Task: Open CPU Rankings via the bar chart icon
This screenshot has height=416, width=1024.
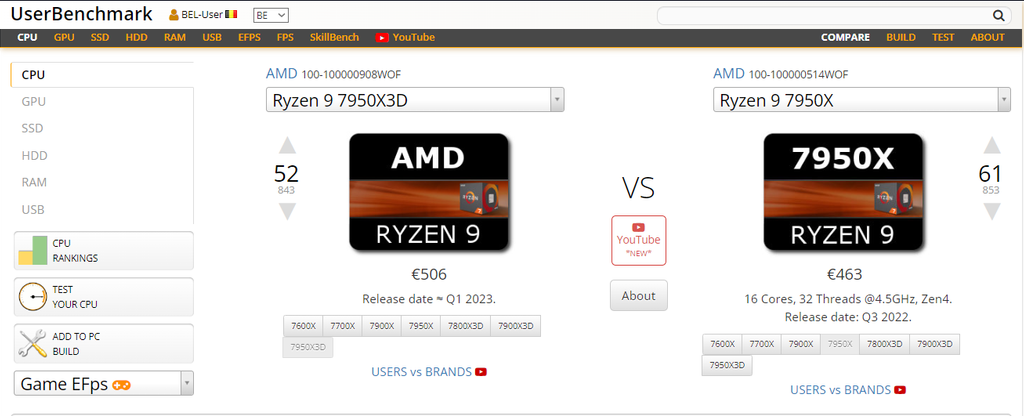Action: [33, 250]
